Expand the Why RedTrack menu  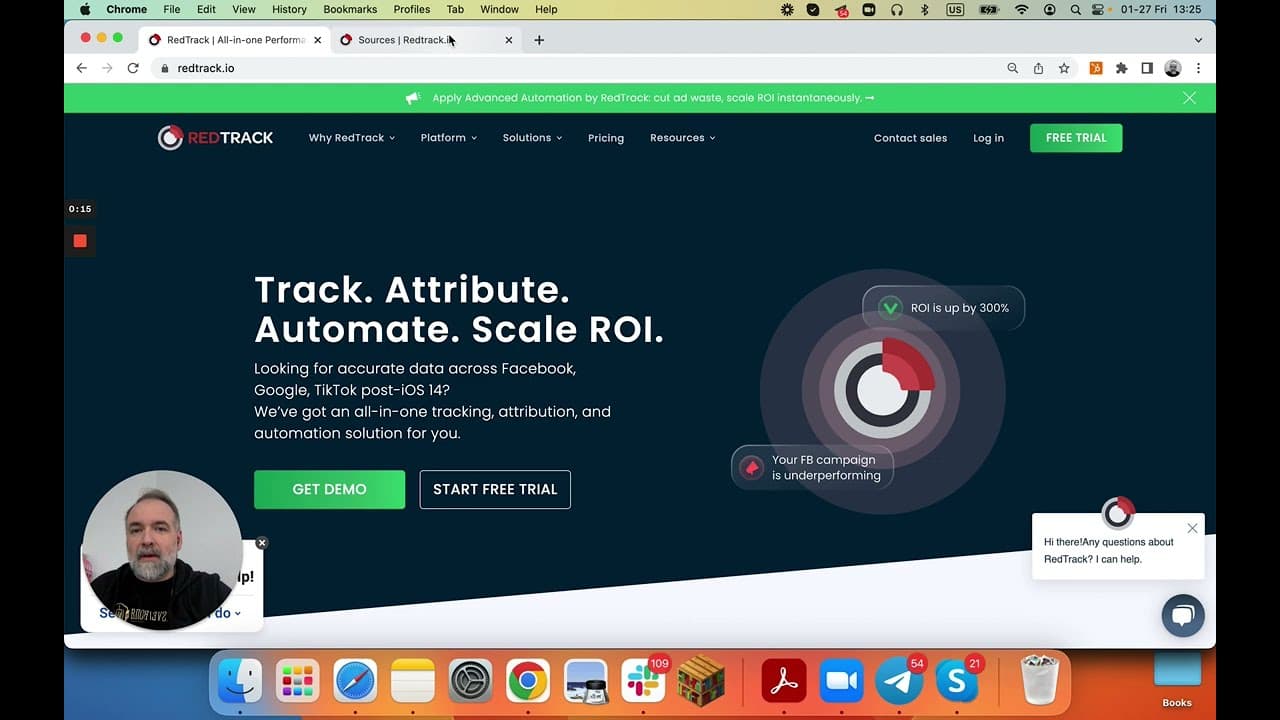click(x=352, y=138)
